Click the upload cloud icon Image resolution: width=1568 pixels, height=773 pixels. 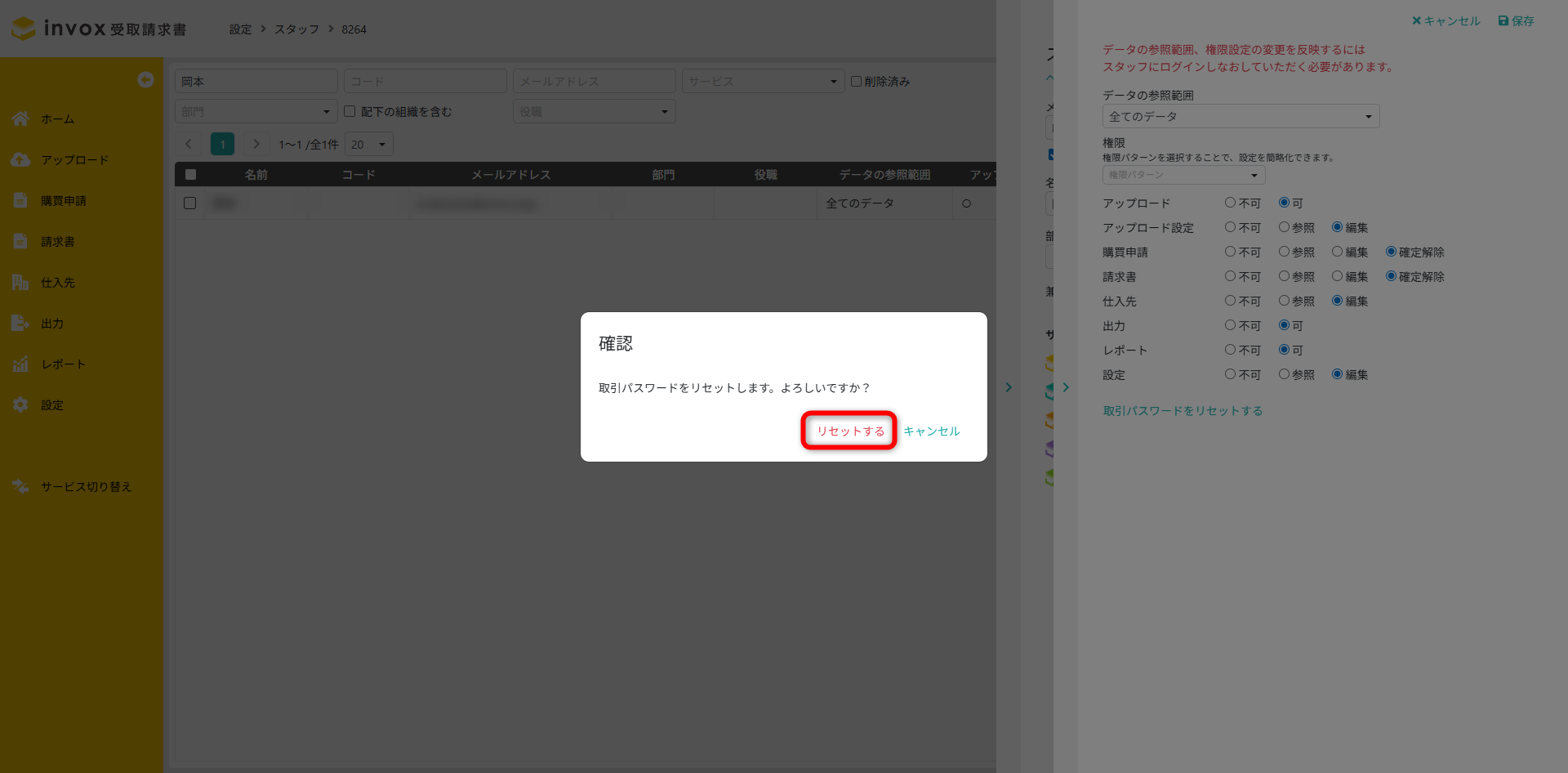tap(20, 160)
